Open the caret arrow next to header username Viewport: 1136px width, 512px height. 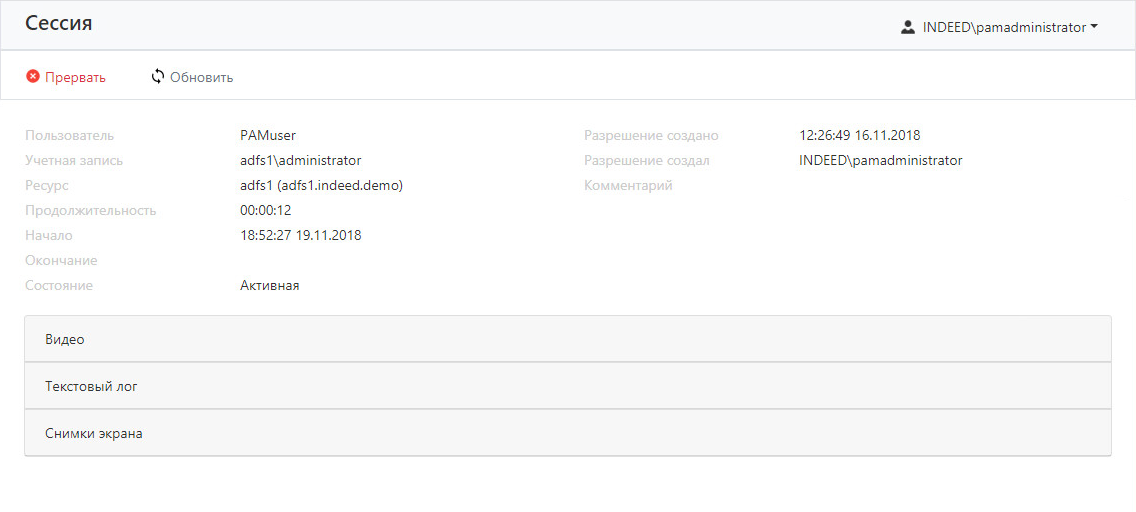(x=1094, y=28)
